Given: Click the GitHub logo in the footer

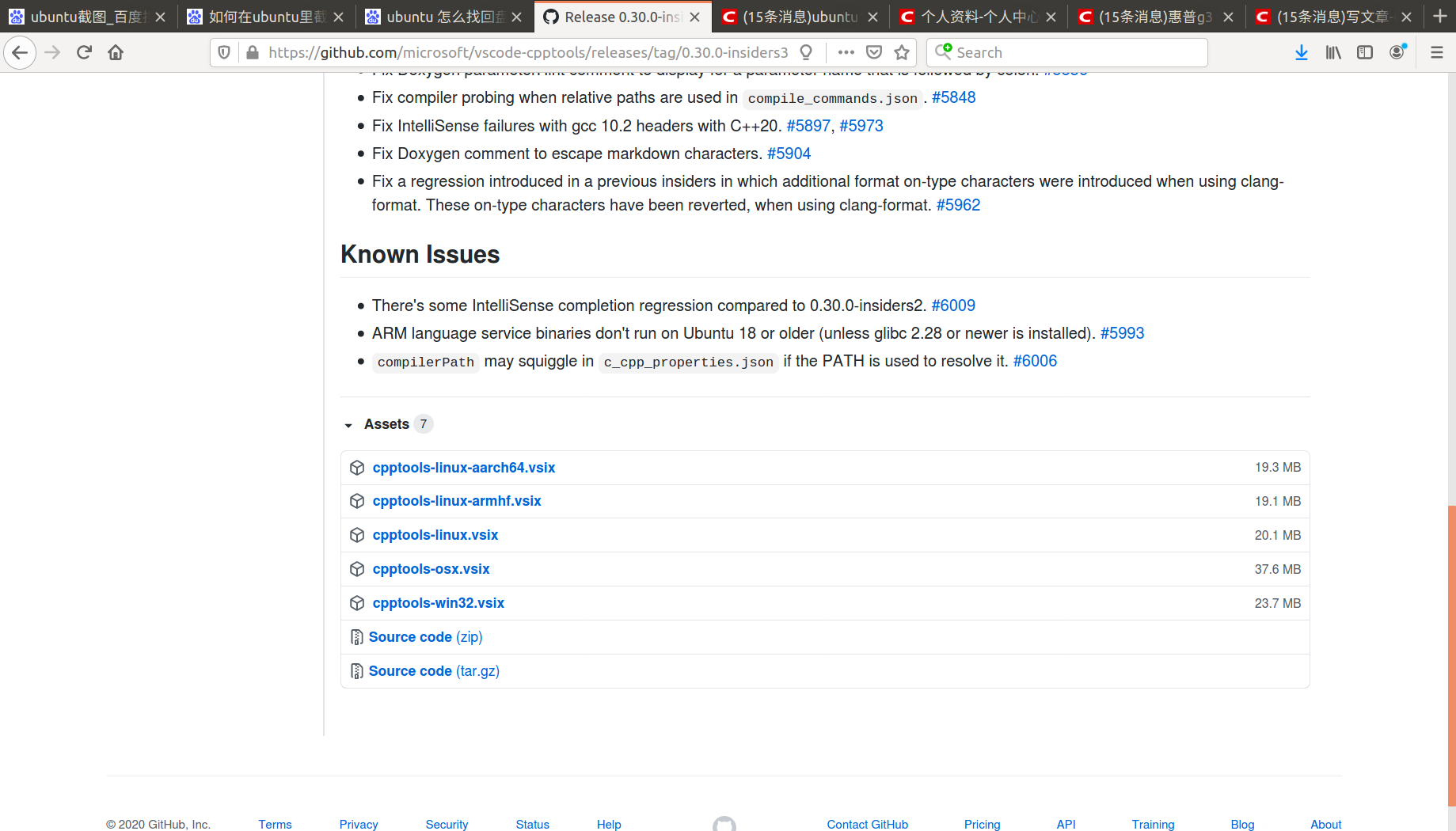Looking at the screenshot, I should click(724, 824).
